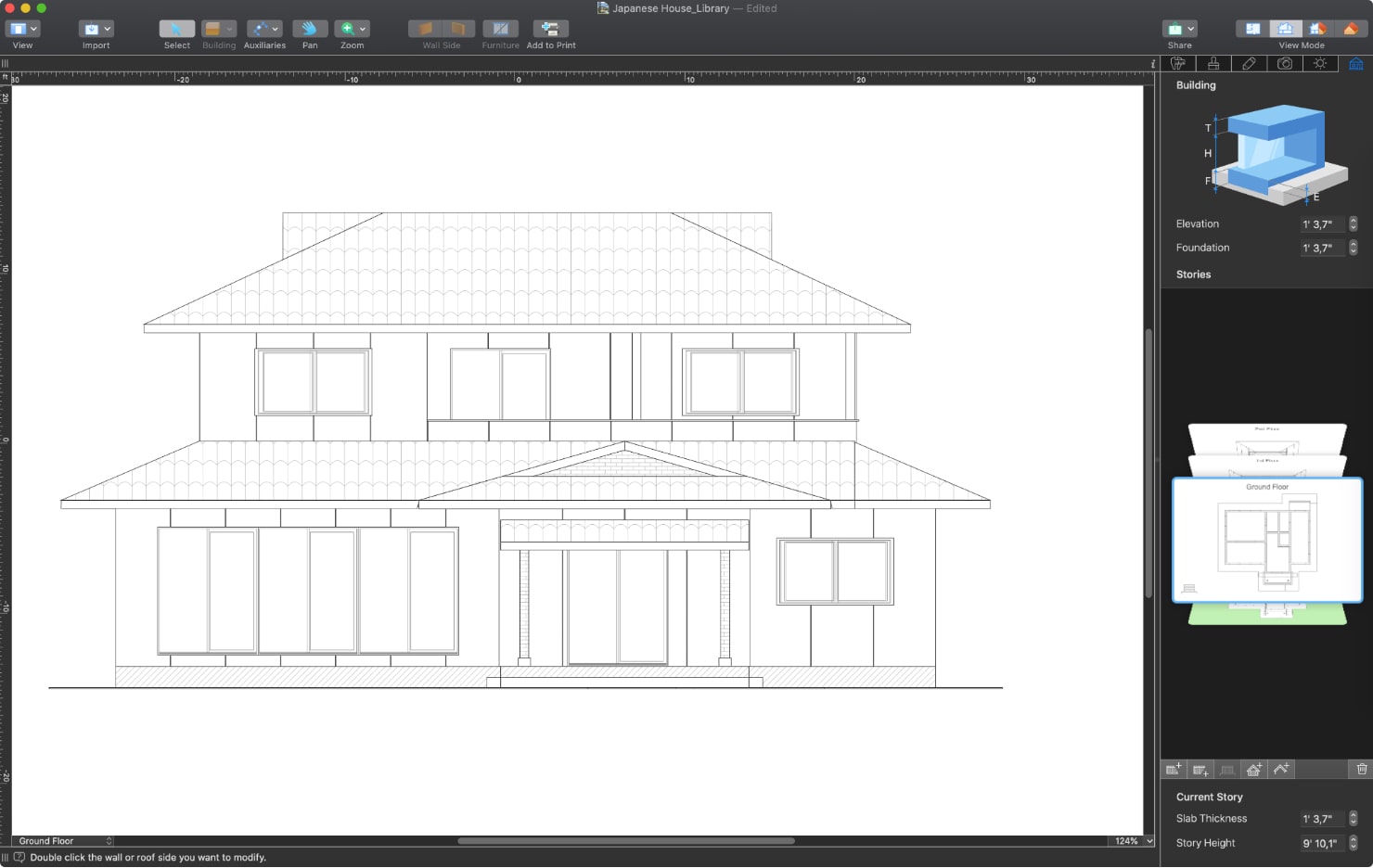This screenshot has width=1373, height=868.
Task: Click the front door in elevation
Action: [x=617, y=606]
